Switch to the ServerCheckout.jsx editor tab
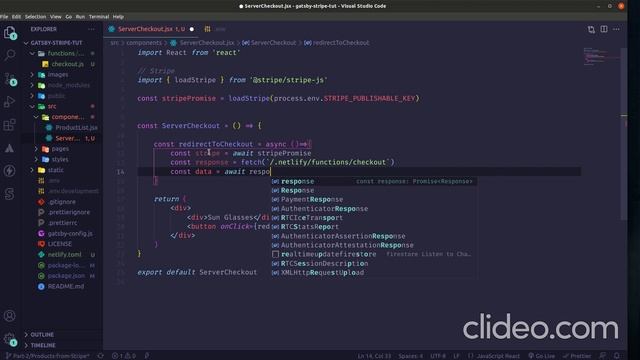640x360 pixels. [151, 29]
